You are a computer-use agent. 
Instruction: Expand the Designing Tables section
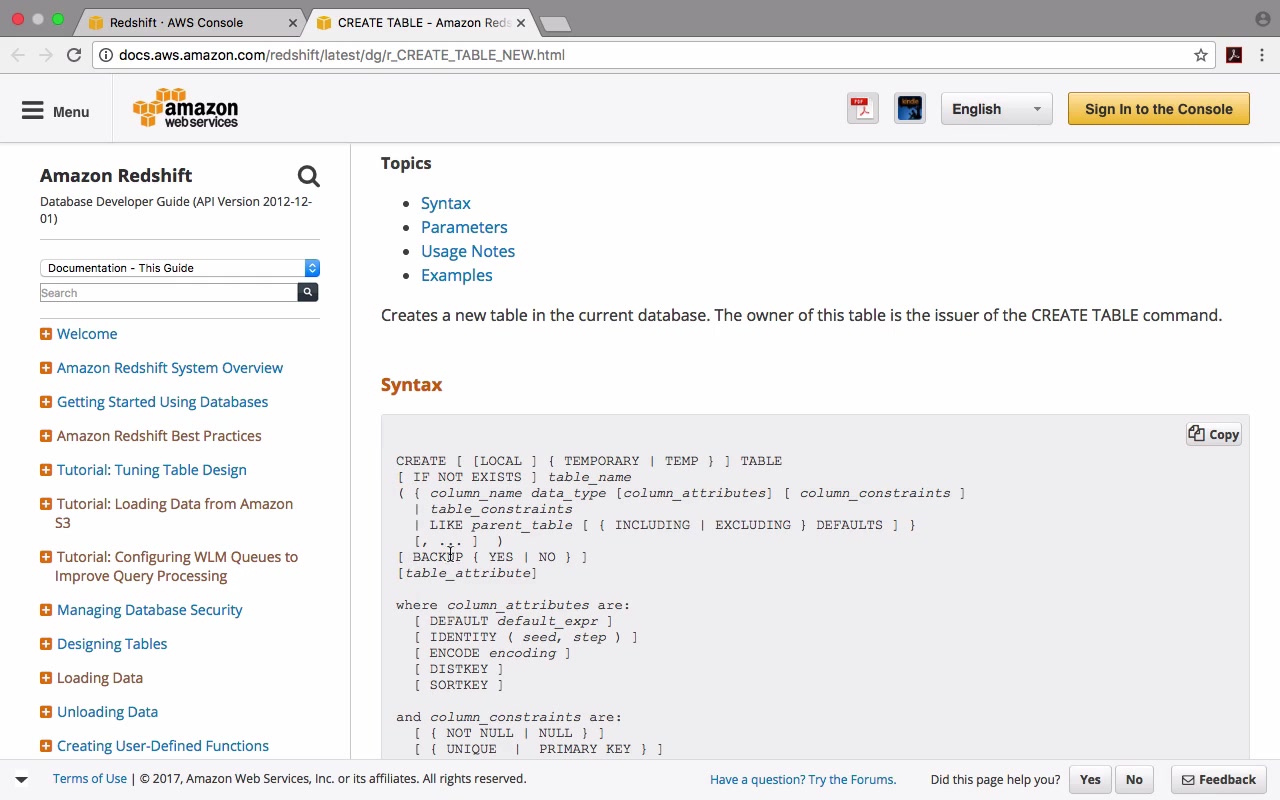46,644
